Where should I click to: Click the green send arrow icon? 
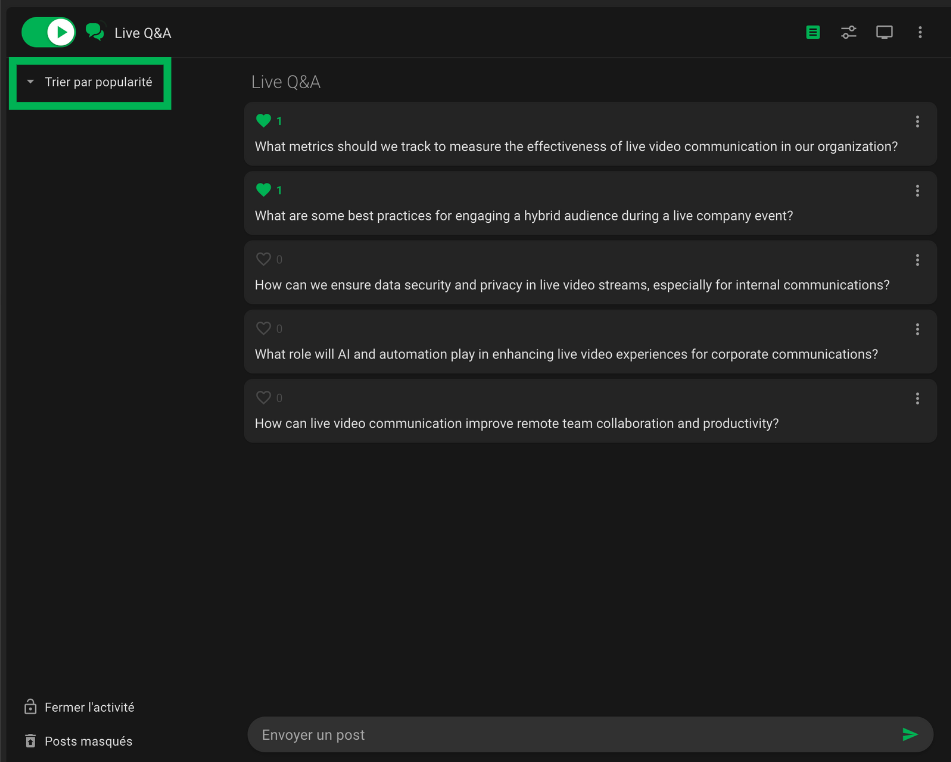tap(909, 735)
